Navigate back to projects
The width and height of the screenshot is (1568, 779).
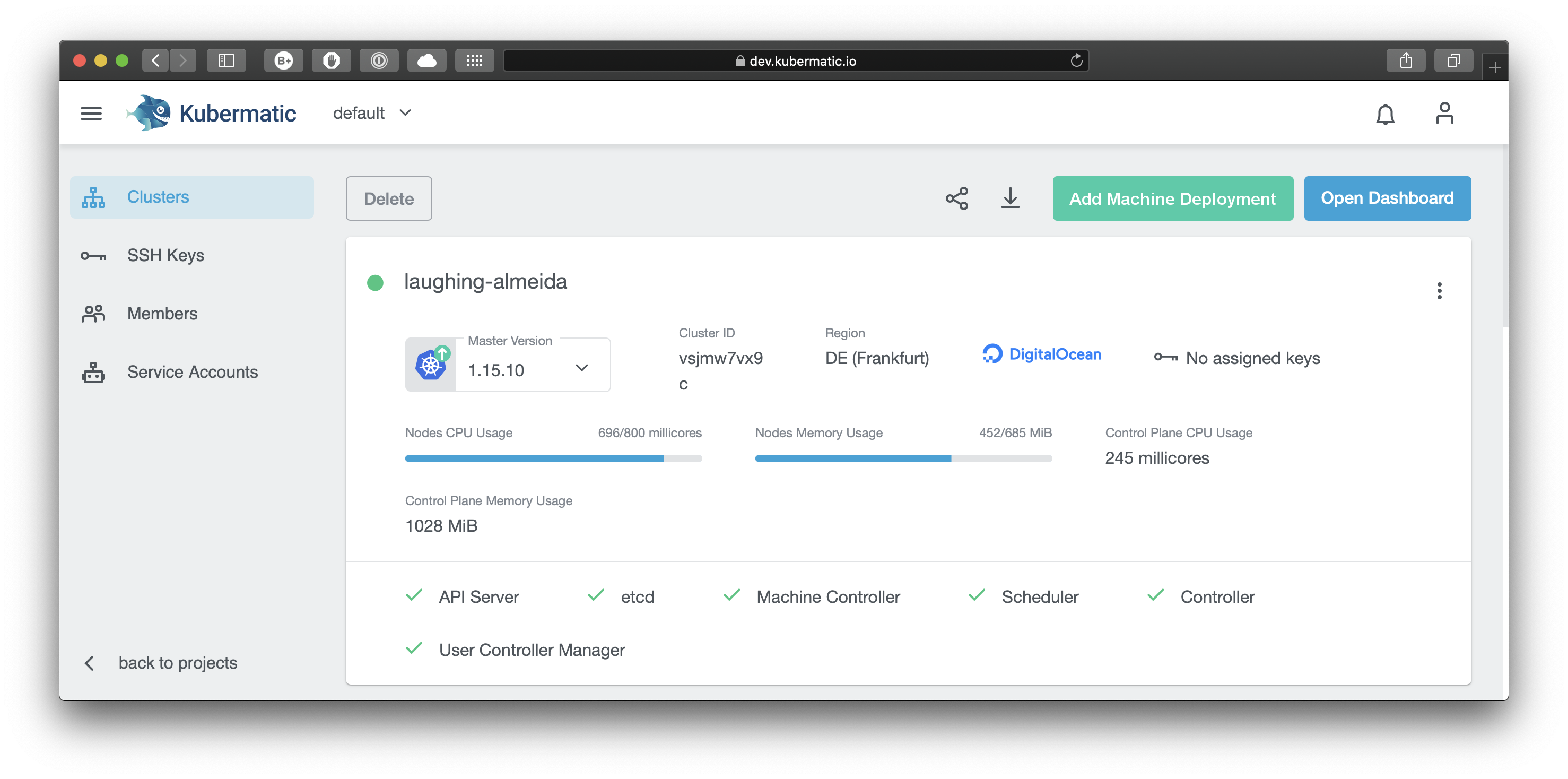click(178, 663)
